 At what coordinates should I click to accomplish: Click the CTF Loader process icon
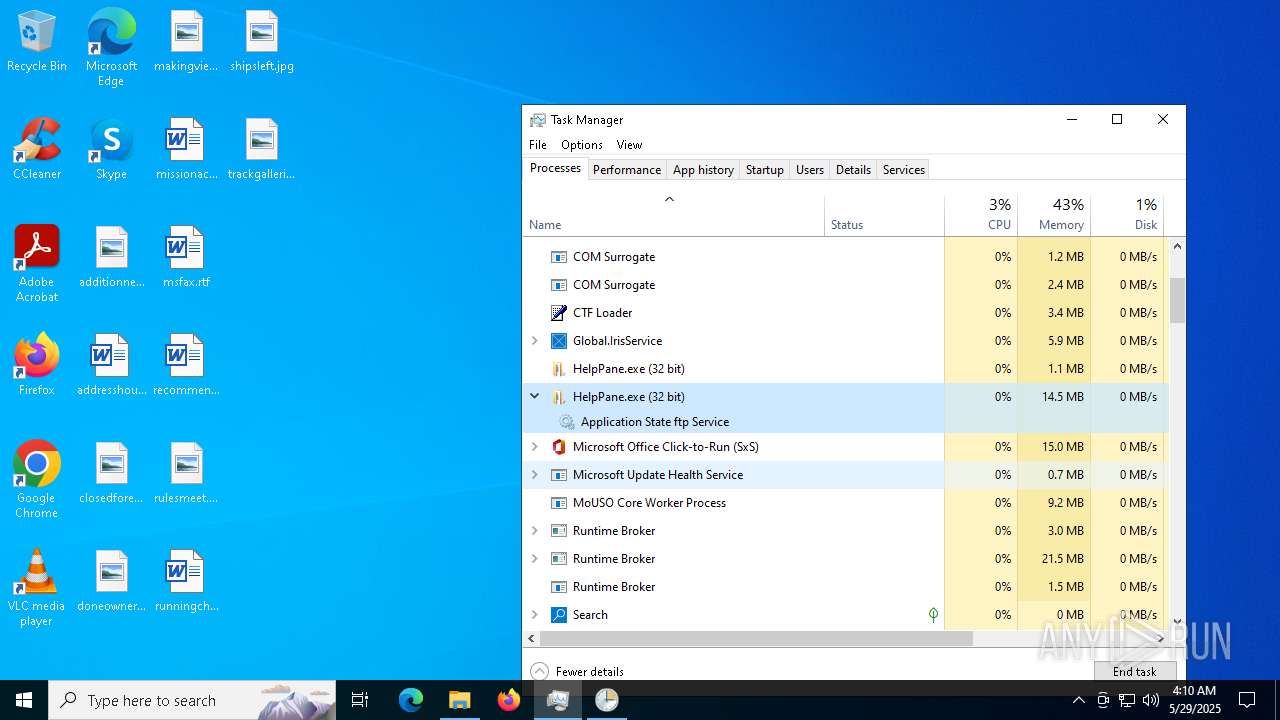coord(559,313)
